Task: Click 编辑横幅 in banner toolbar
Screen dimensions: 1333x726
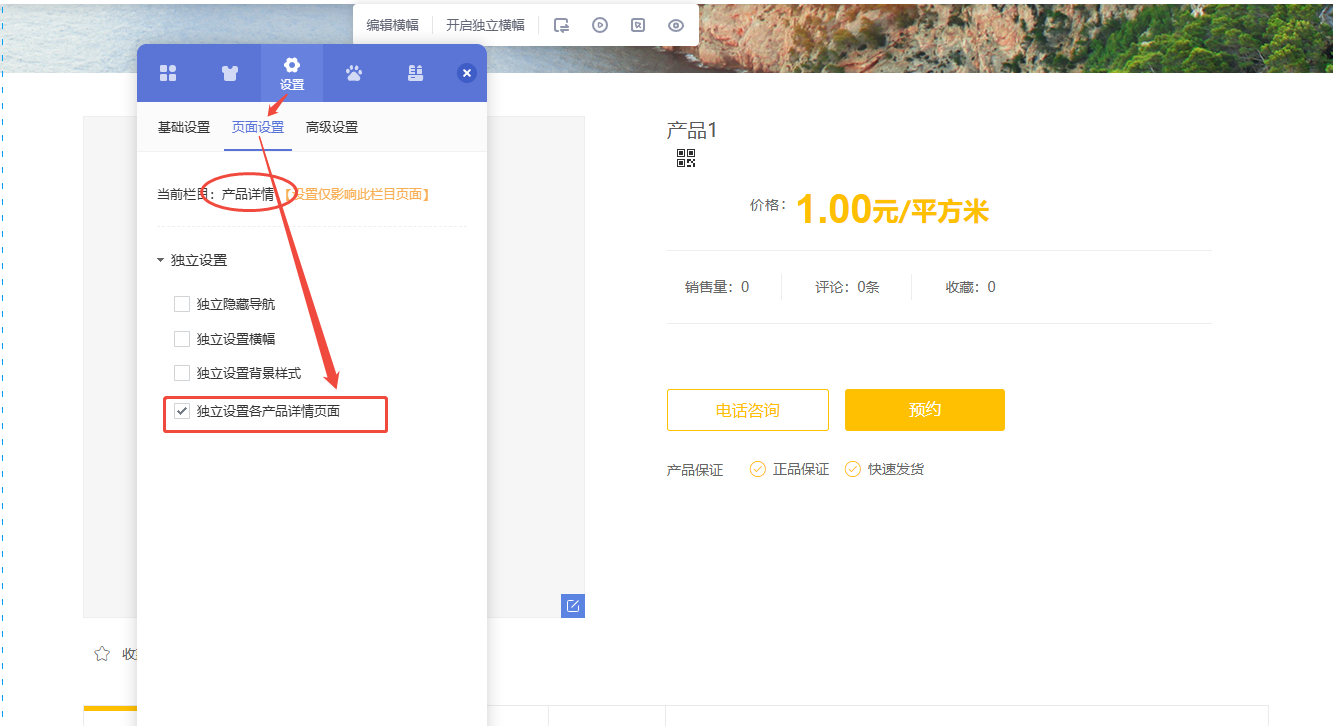Action: pos(393,25)
